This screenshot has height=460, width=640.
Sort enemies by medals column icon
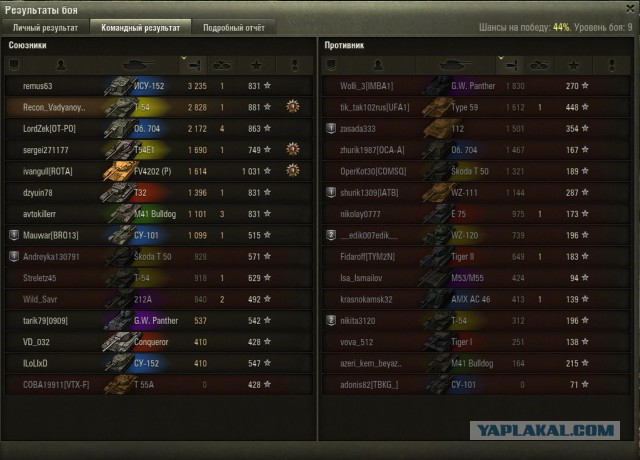point(611,65)
